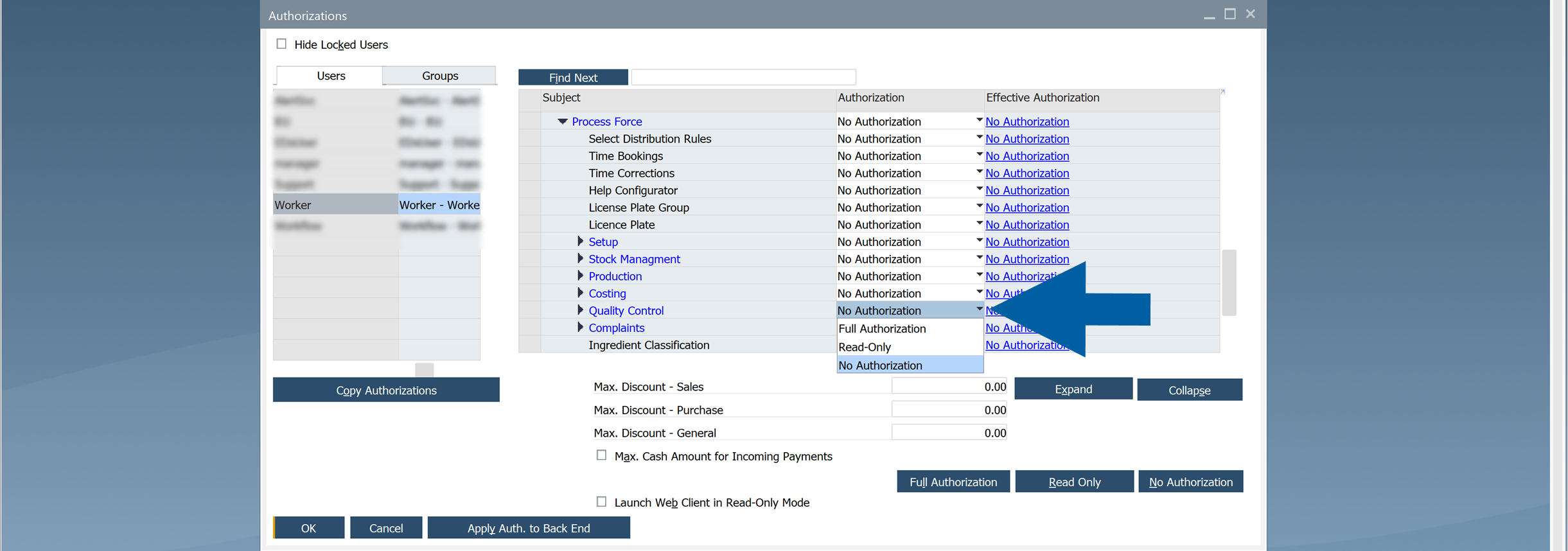Open authorization dropdown for Time Bookings
Screen dimensions: 1568x551
[979, 155]
